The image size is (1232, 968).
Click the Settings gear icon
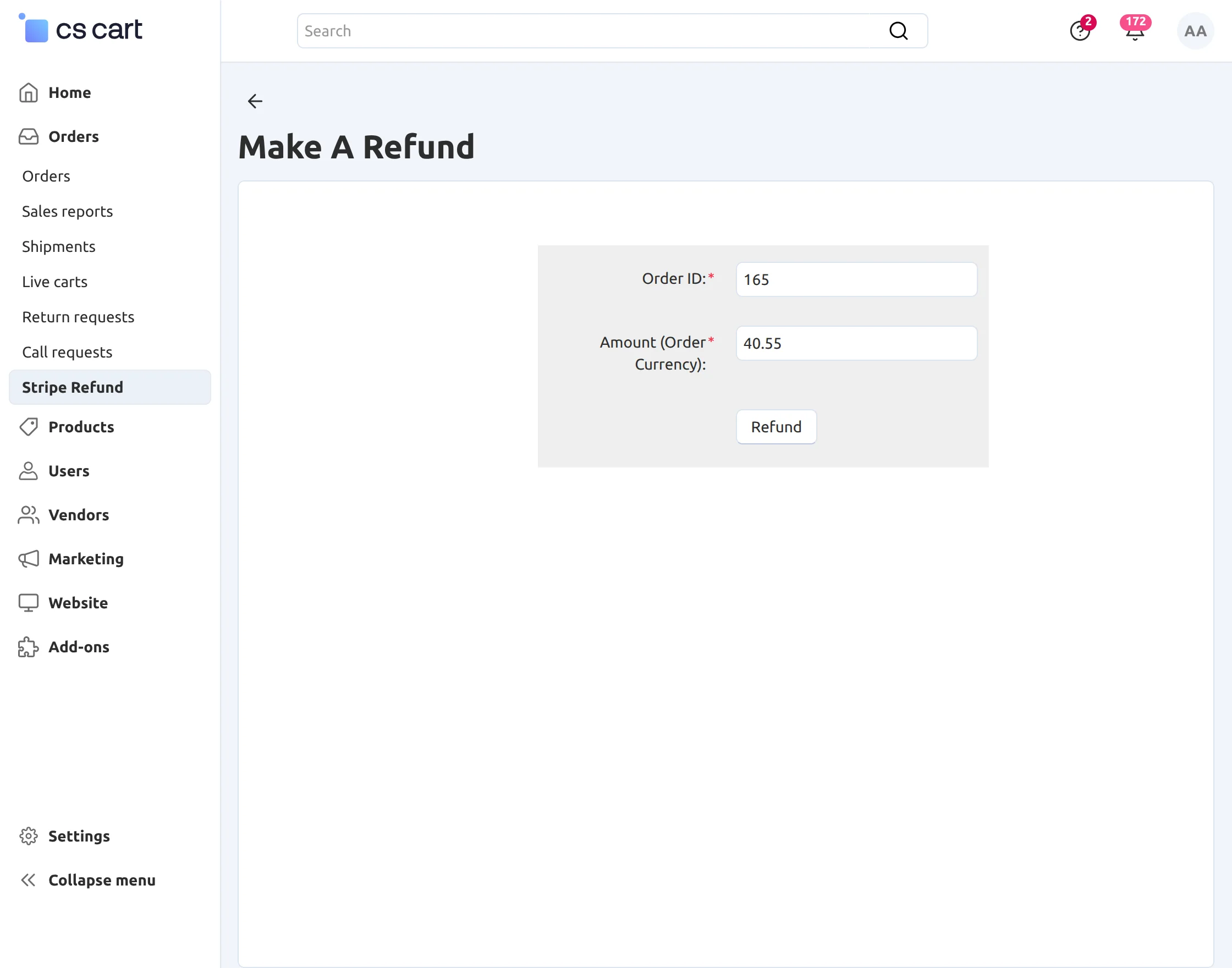click(x=29, y=836)
